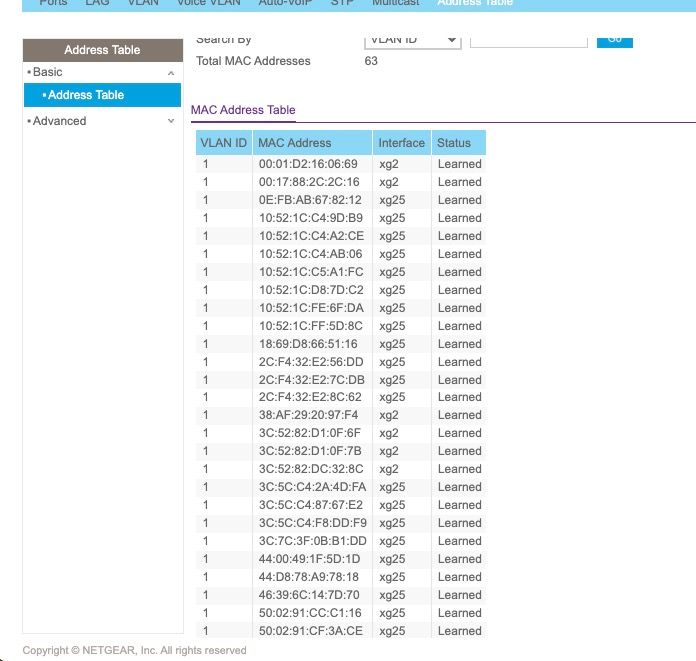Click the Total MAC Addresses label
The height and width of the screenshot is (661, 696).
253,61
